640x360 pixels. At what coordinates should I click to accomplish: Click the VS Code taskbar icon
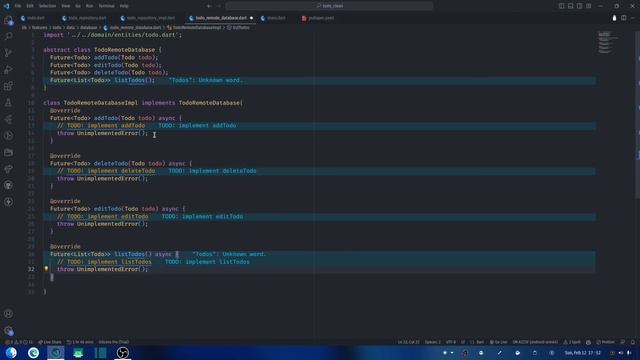(56, 352)
